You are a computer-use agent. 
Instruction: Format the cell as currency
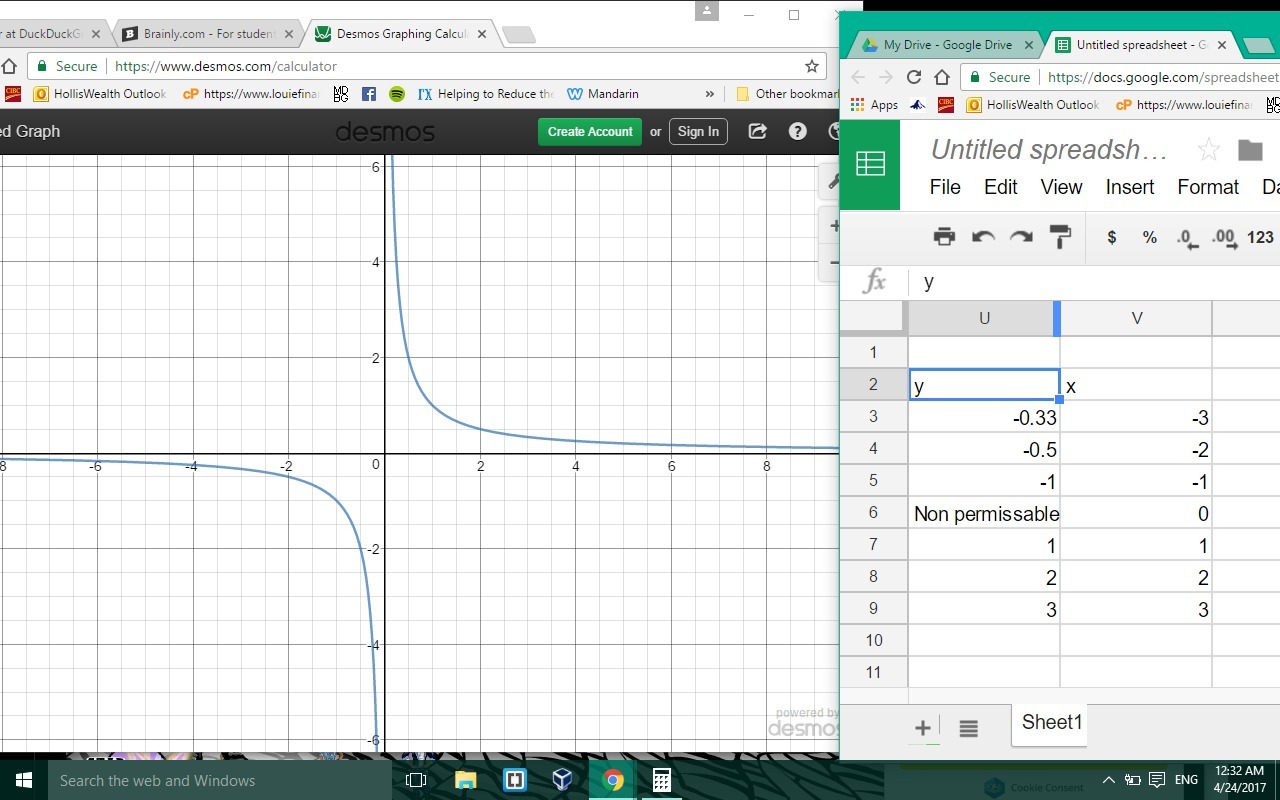coord(1111,237)
